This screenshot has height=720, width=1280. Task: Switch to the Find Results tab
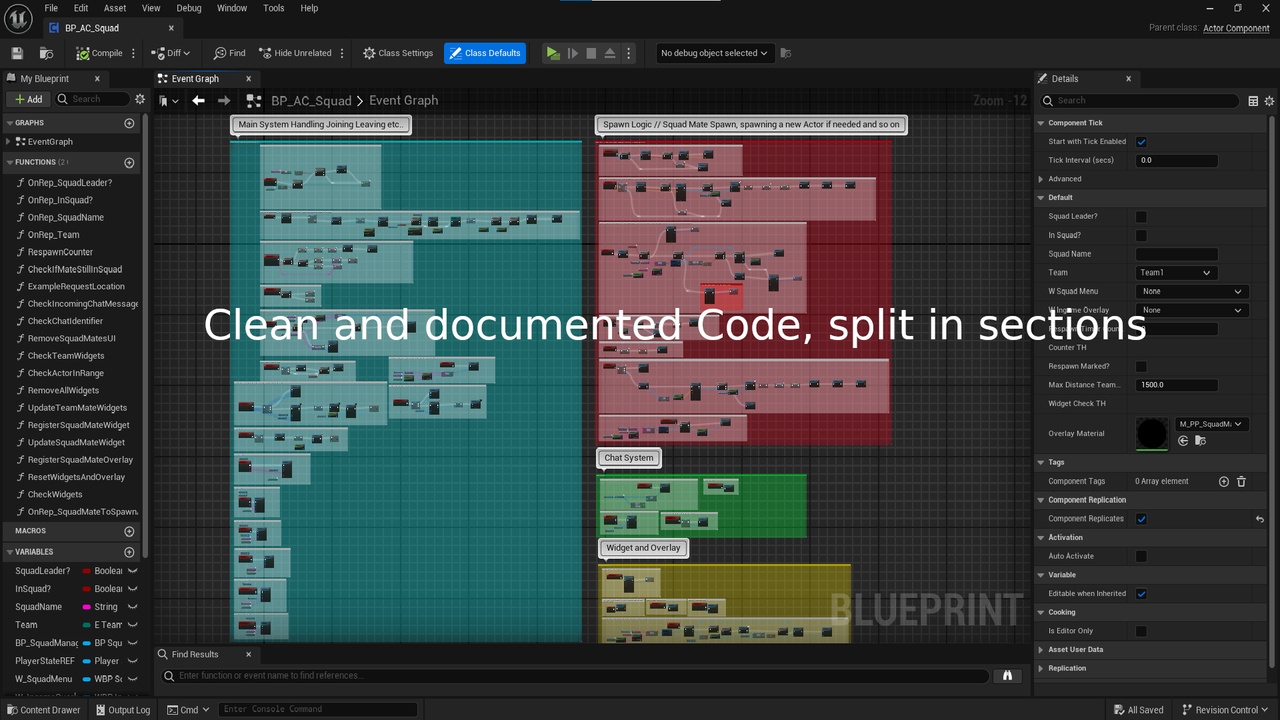coord(195,654)
